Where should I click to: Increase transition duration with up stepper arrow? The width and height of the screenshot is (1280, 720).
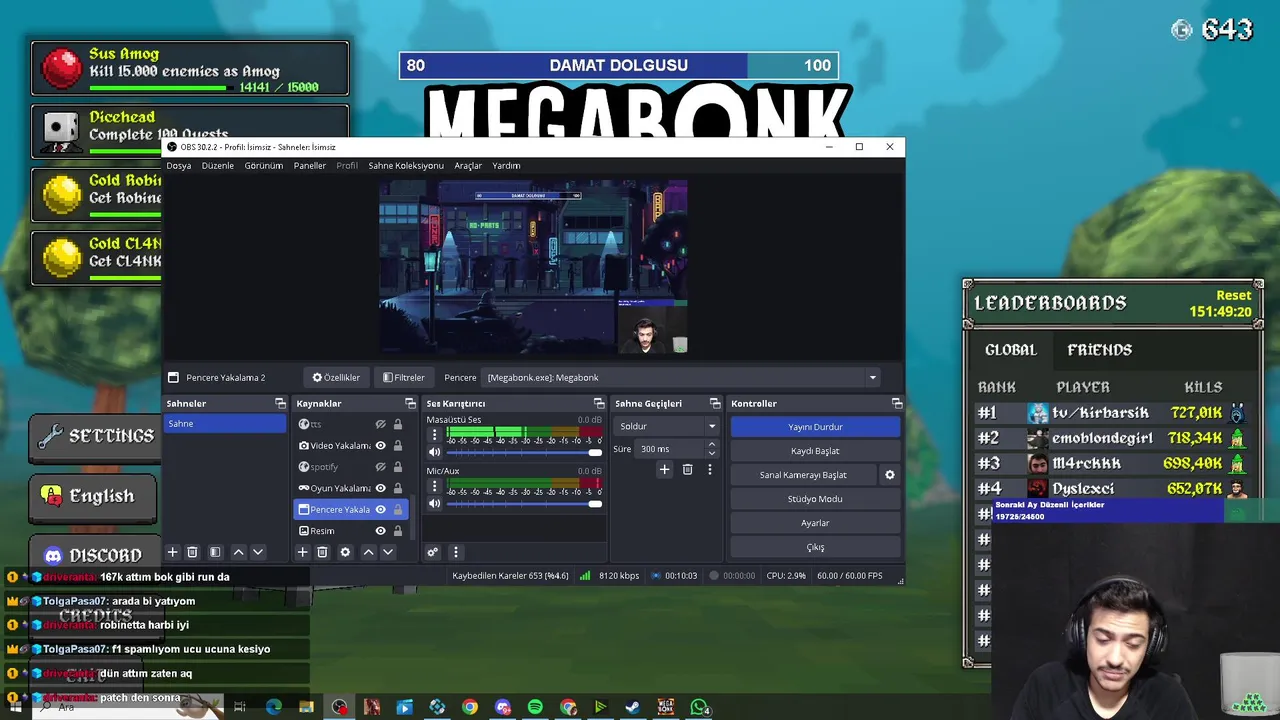pyautogui.click(x=711, y=445)
